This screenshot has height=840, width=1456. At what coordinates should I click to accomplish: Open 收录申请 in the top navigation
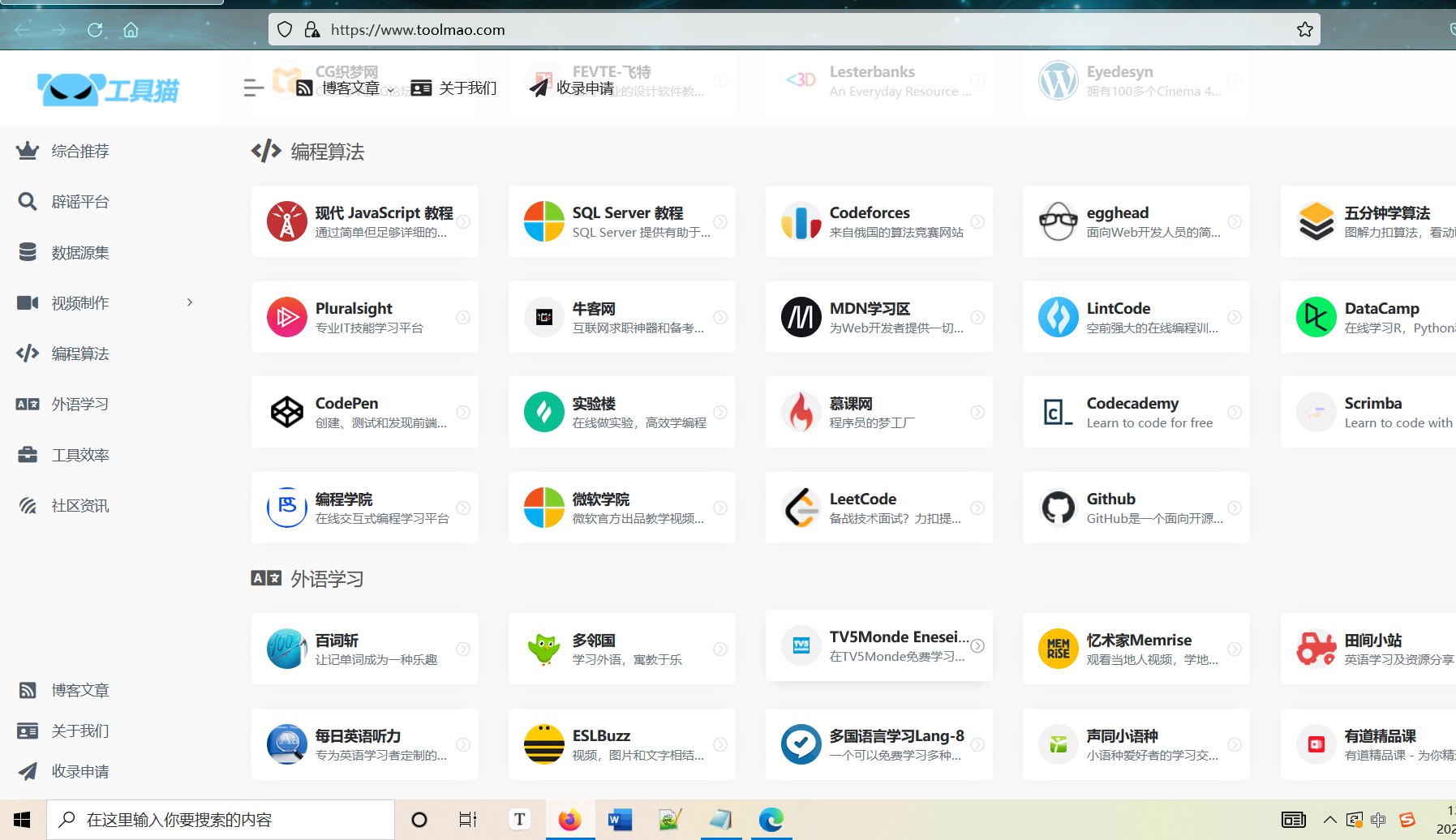[x=571, y=88]
